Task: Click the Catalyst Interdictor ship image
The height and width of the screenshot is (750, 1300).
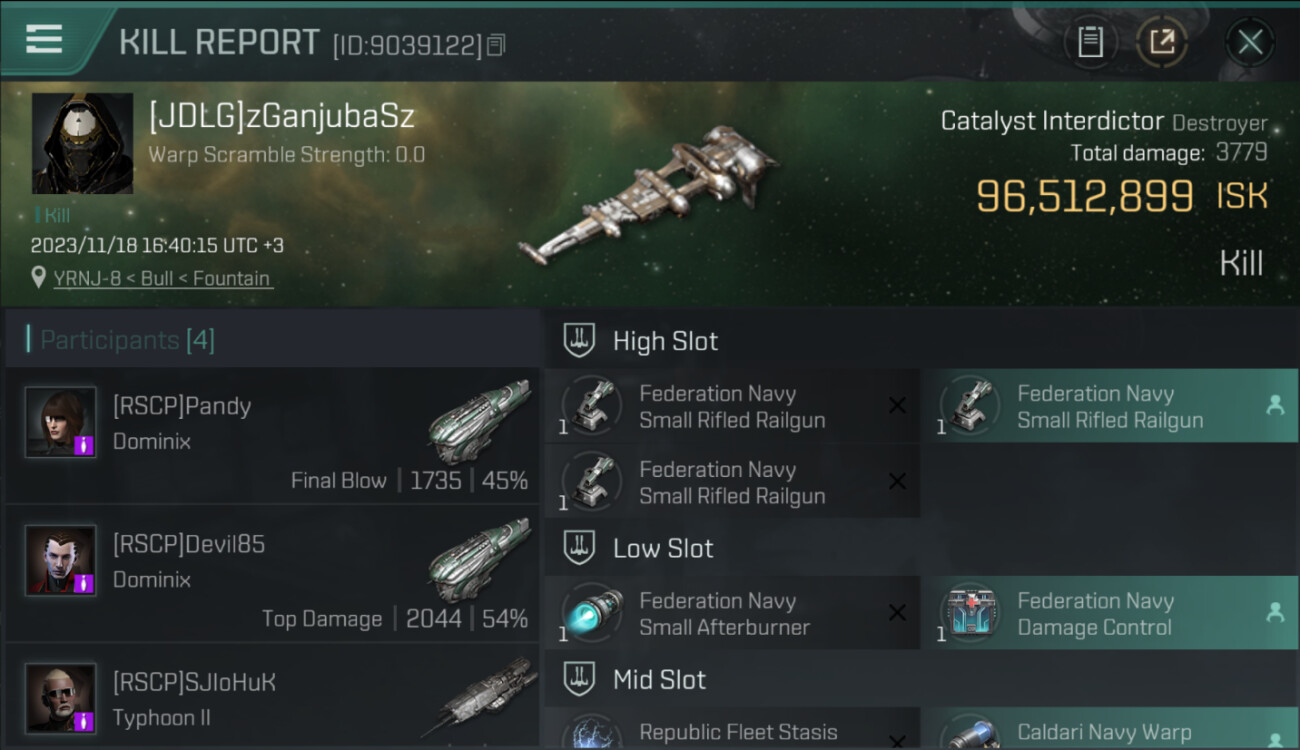Action: click(x=648, y=195)
